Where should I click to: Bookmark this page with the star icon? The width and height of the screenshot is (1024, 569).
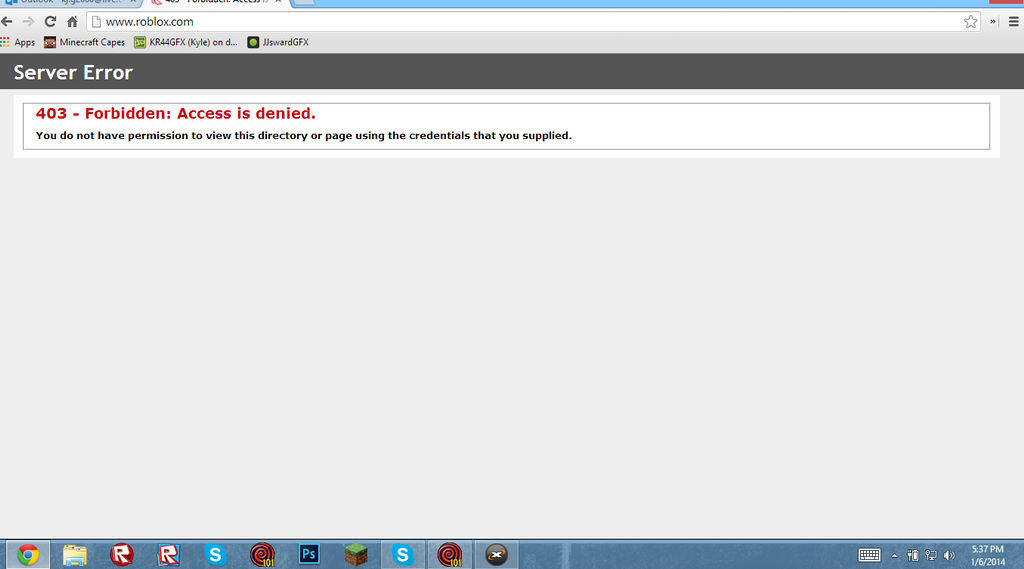970,22
